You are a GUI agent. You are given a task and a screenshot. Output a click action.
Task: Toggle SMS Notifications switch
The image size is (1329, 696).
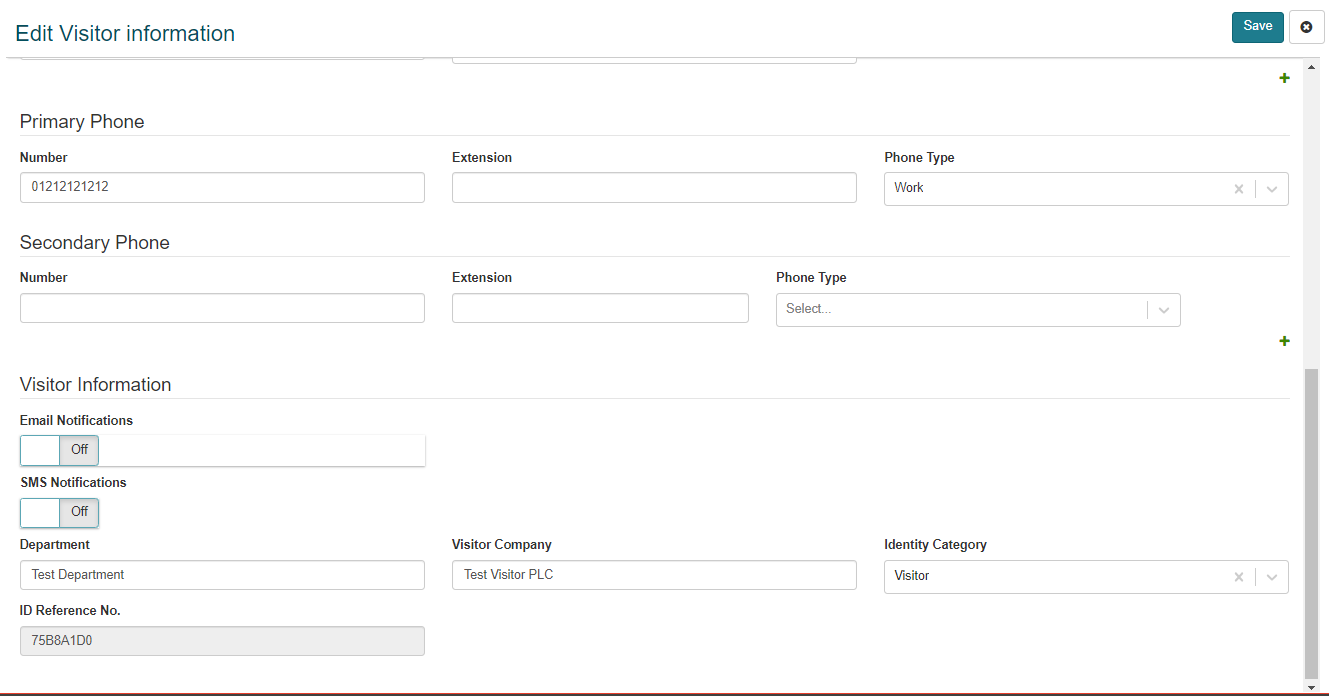(59, 512)
